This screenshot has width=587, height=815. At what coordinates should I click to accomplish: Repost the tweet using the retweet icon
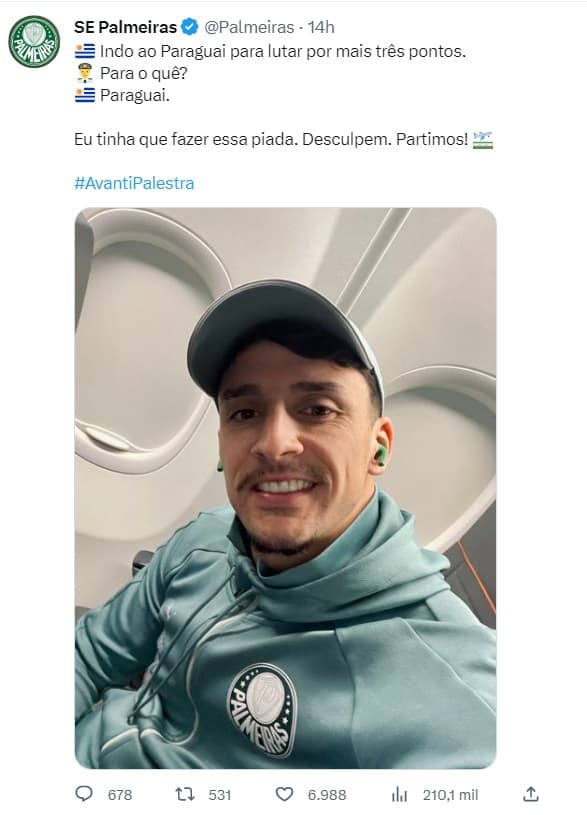pos(185,794)
